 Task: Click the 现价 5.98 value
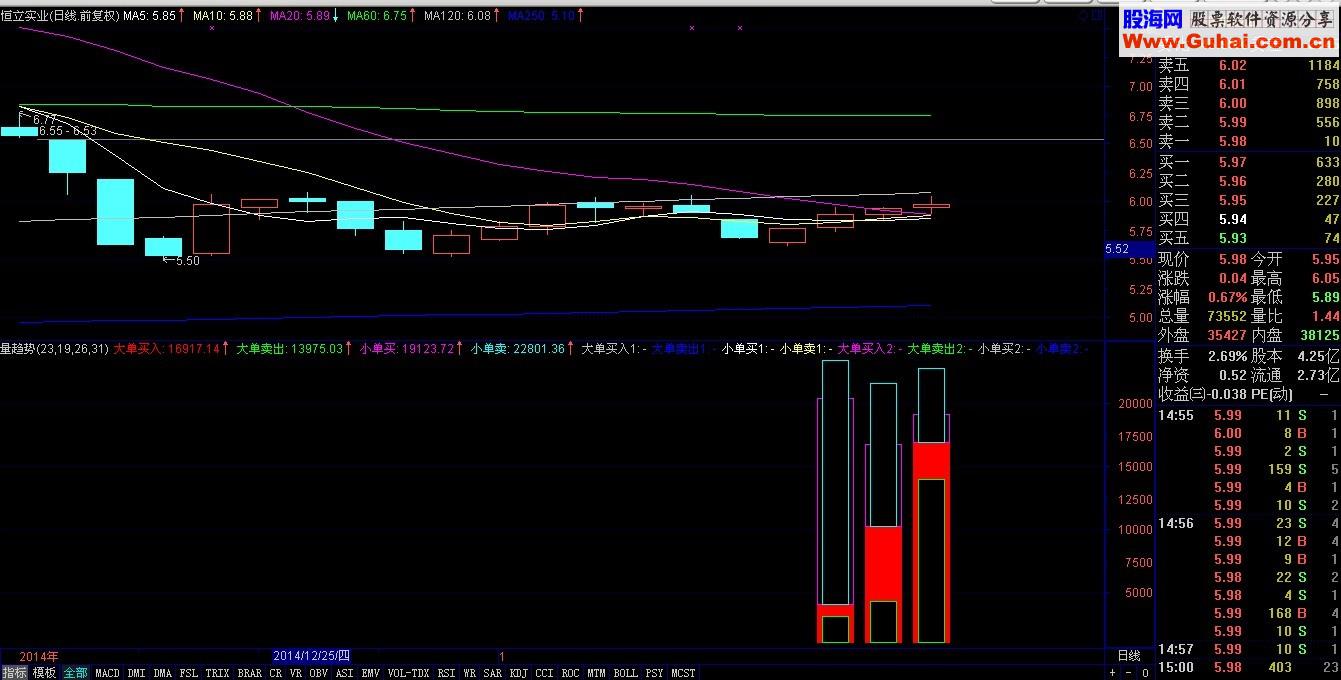coord(1232,258)
